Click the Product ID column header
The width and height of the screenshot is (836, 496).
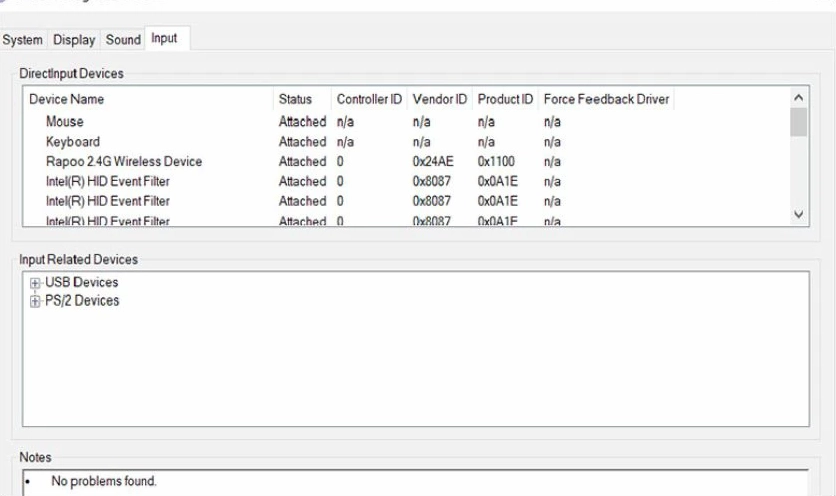505,100
